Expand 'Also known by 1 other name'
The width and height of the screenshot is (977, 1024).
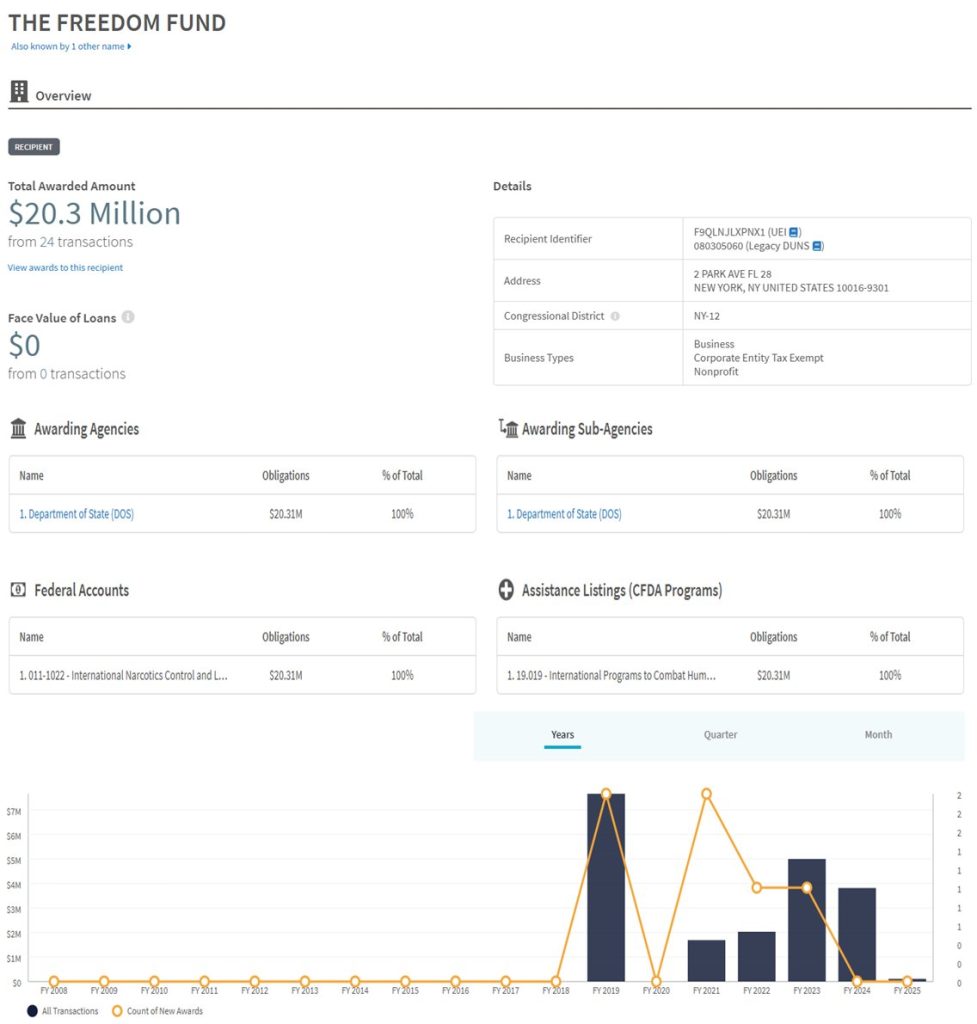coord(71,47)
